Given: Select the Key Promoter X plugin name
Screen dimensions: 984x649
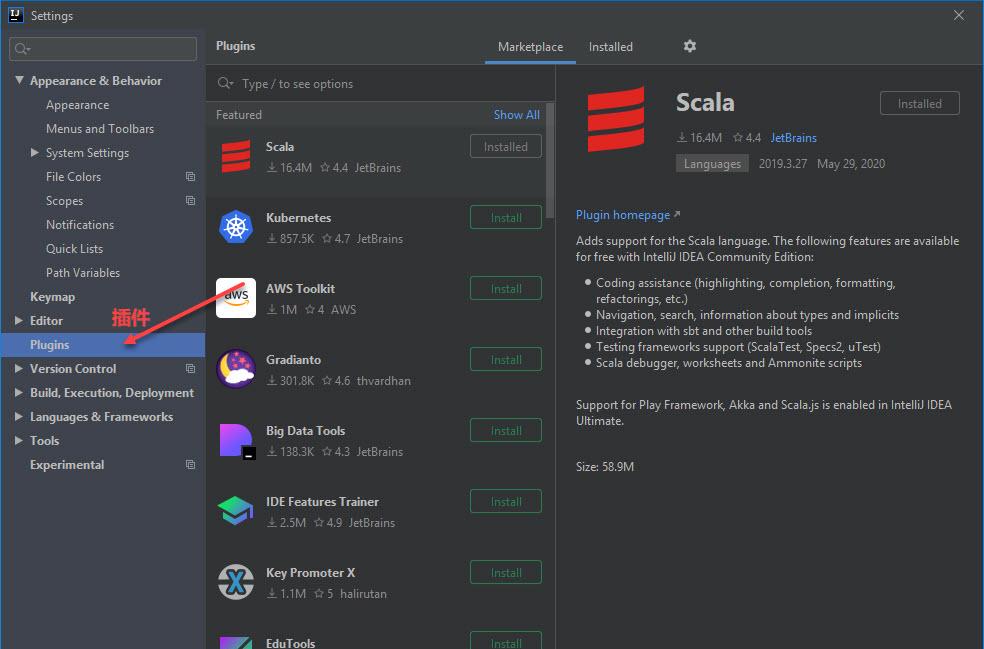Looking at the screenshot, I should pyautogui.click(x=311, y=572).
